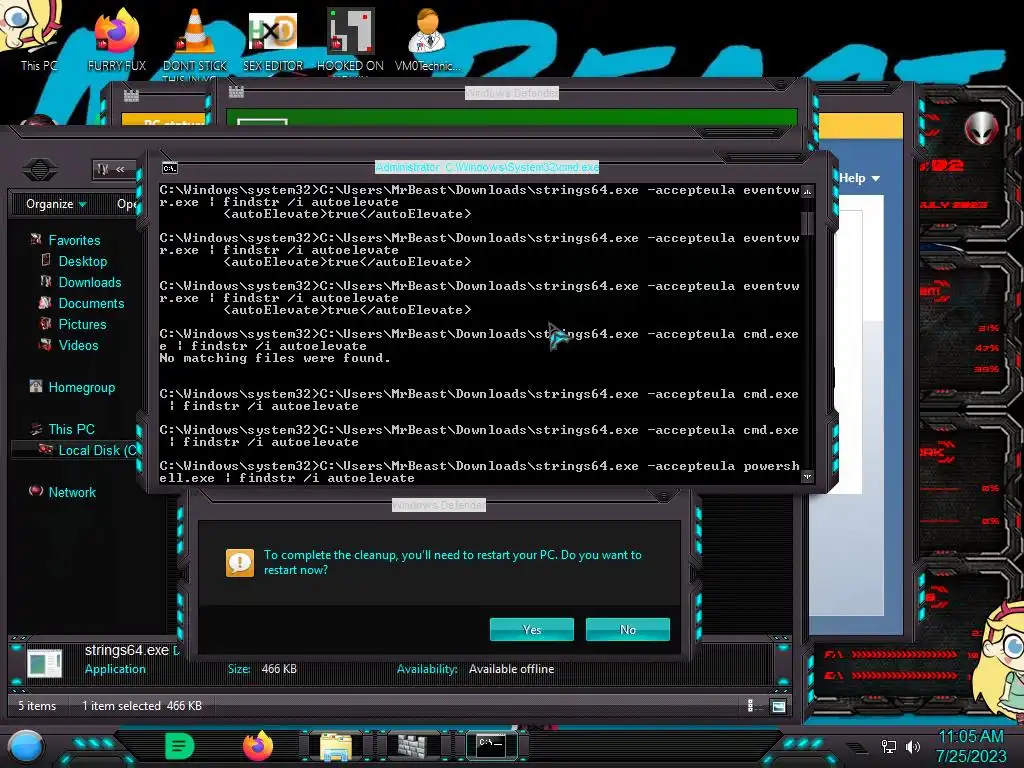Open Pictures under Favorites

(x=82, y=324)
